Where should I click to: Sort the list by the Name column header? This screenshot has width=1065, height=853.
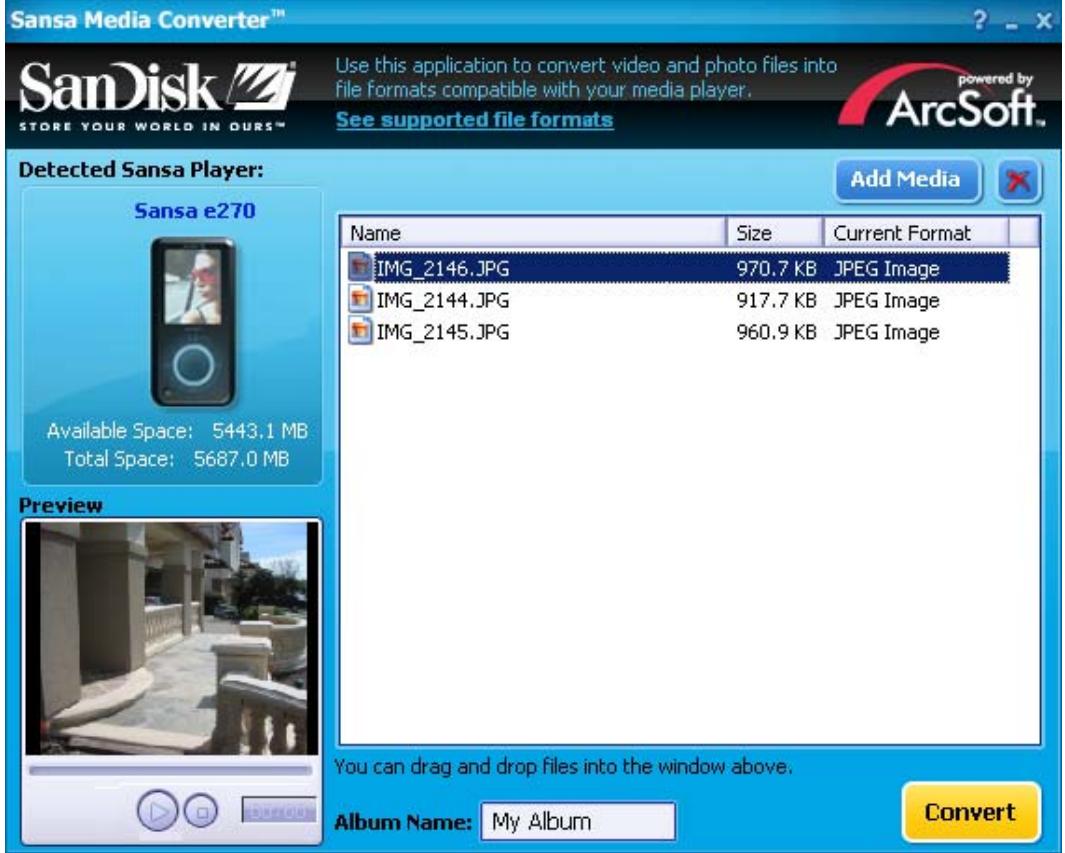(533, 233)
